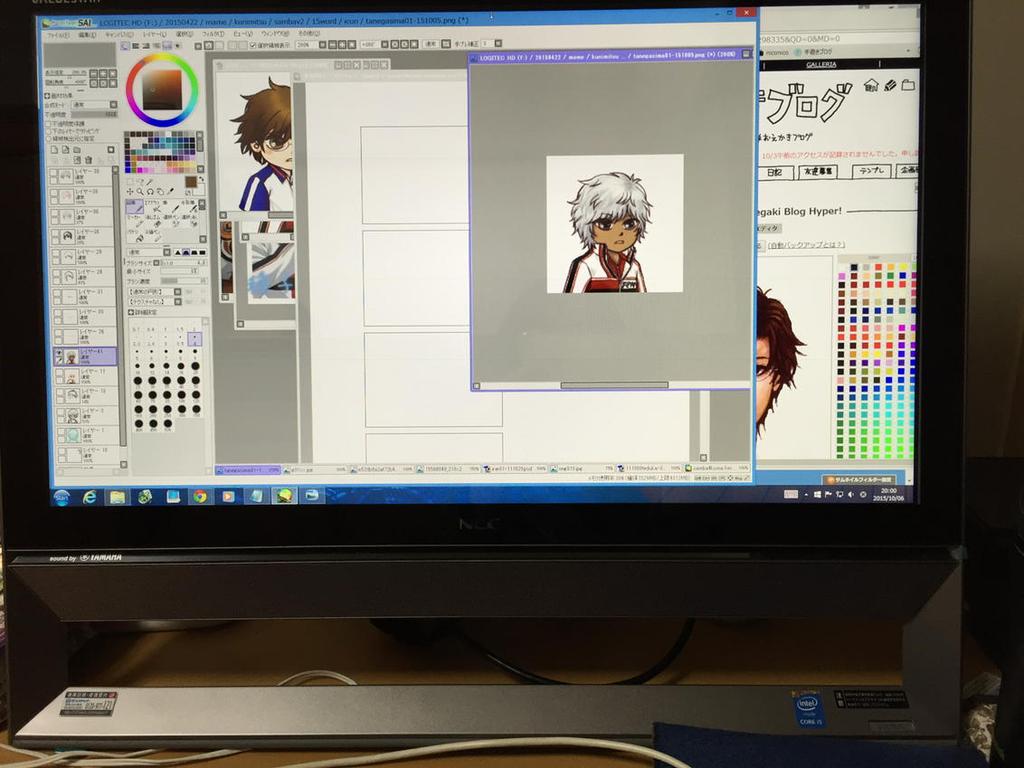The height and width of the screenshot is (768, 1024).
Task: Open the フィルタ(T) menu
Action: click(x=212, y=34)
